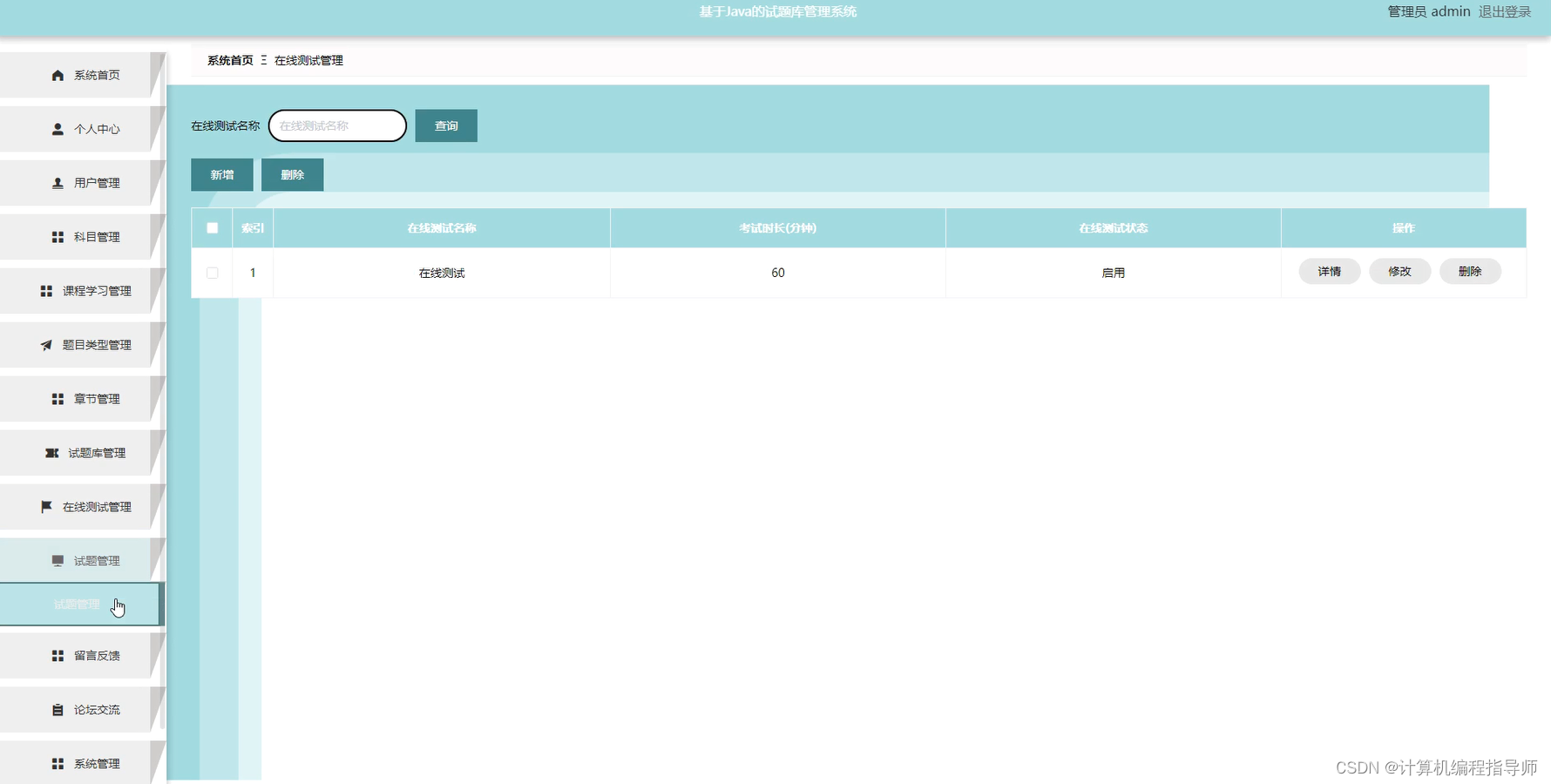Viewport: 1551px width, 784px height.
Task: Click the clipboard icon beside 论坛交流
Action: pos(58,710)
